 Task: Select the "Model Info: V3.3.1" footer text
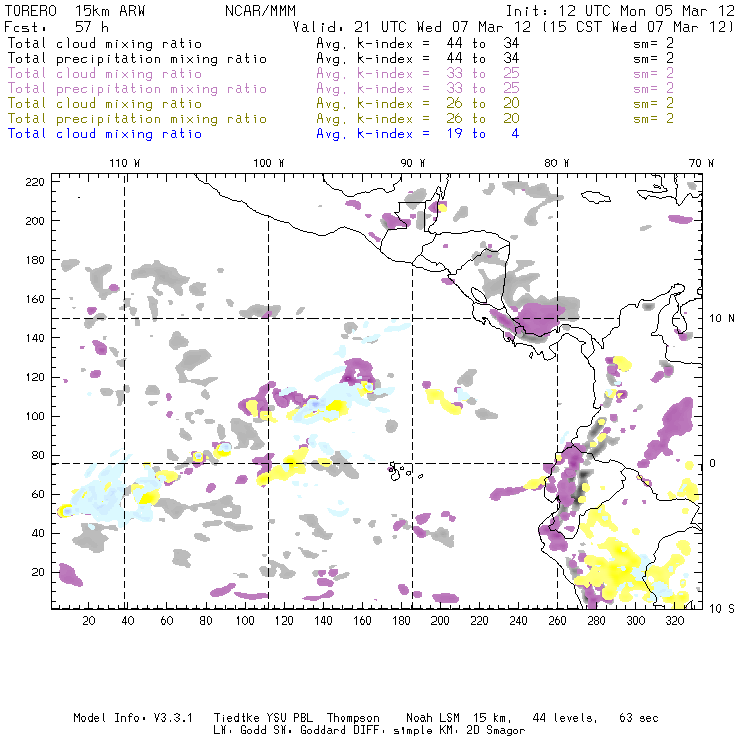coord(133,718)
